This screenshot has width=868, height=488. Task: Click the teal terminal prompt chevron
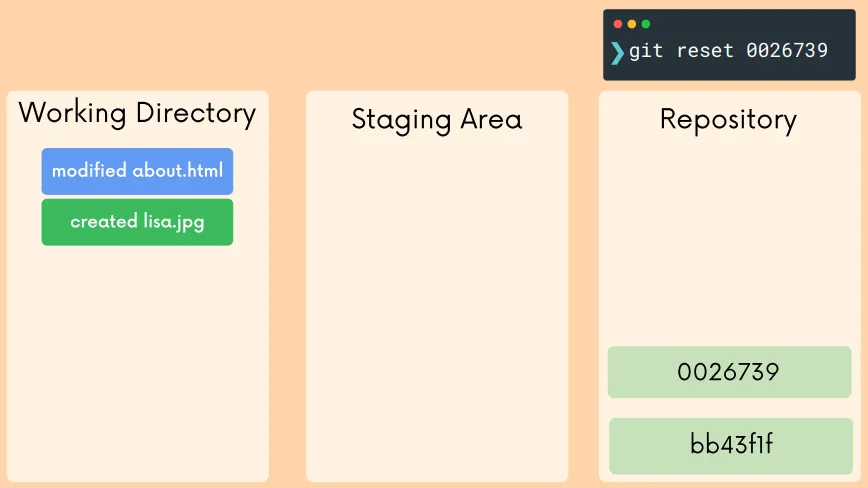click(x=617, y=52)
